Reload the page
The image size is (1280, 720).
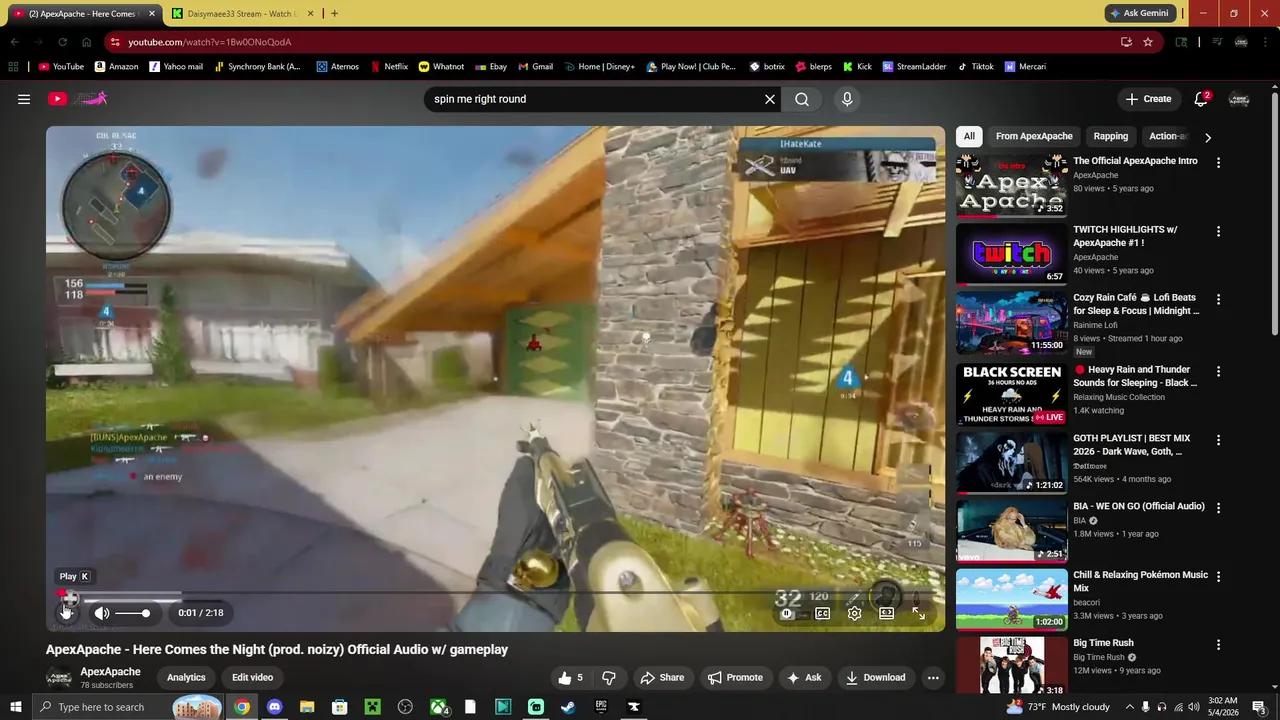(62, 42)
